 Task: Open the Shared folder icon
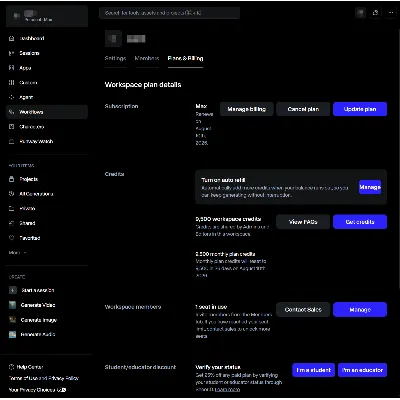pyautogui.click(x=12, y=223)
